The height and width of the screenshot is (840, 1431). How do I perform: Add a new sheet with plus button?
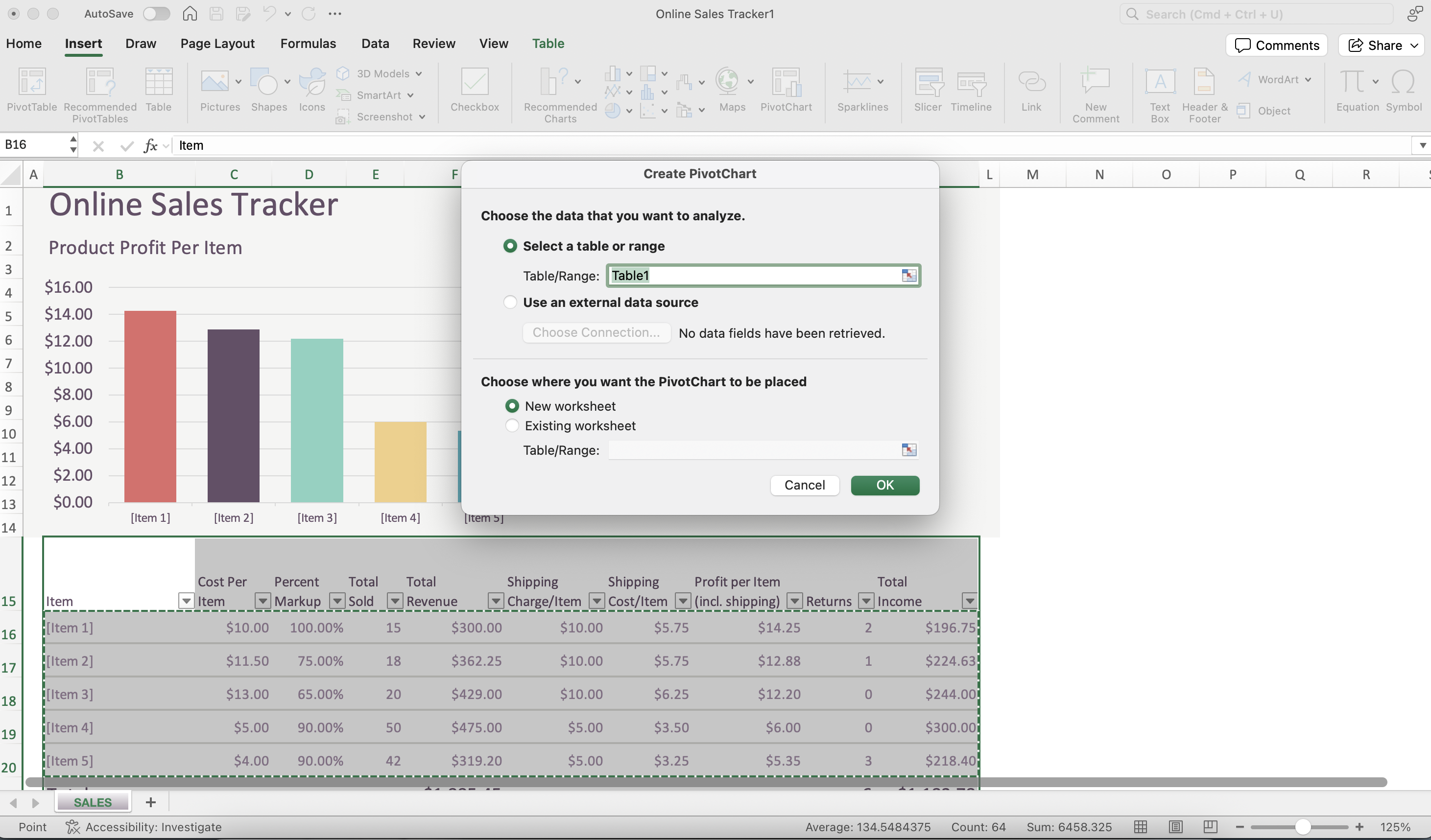(x=150, y=802)
